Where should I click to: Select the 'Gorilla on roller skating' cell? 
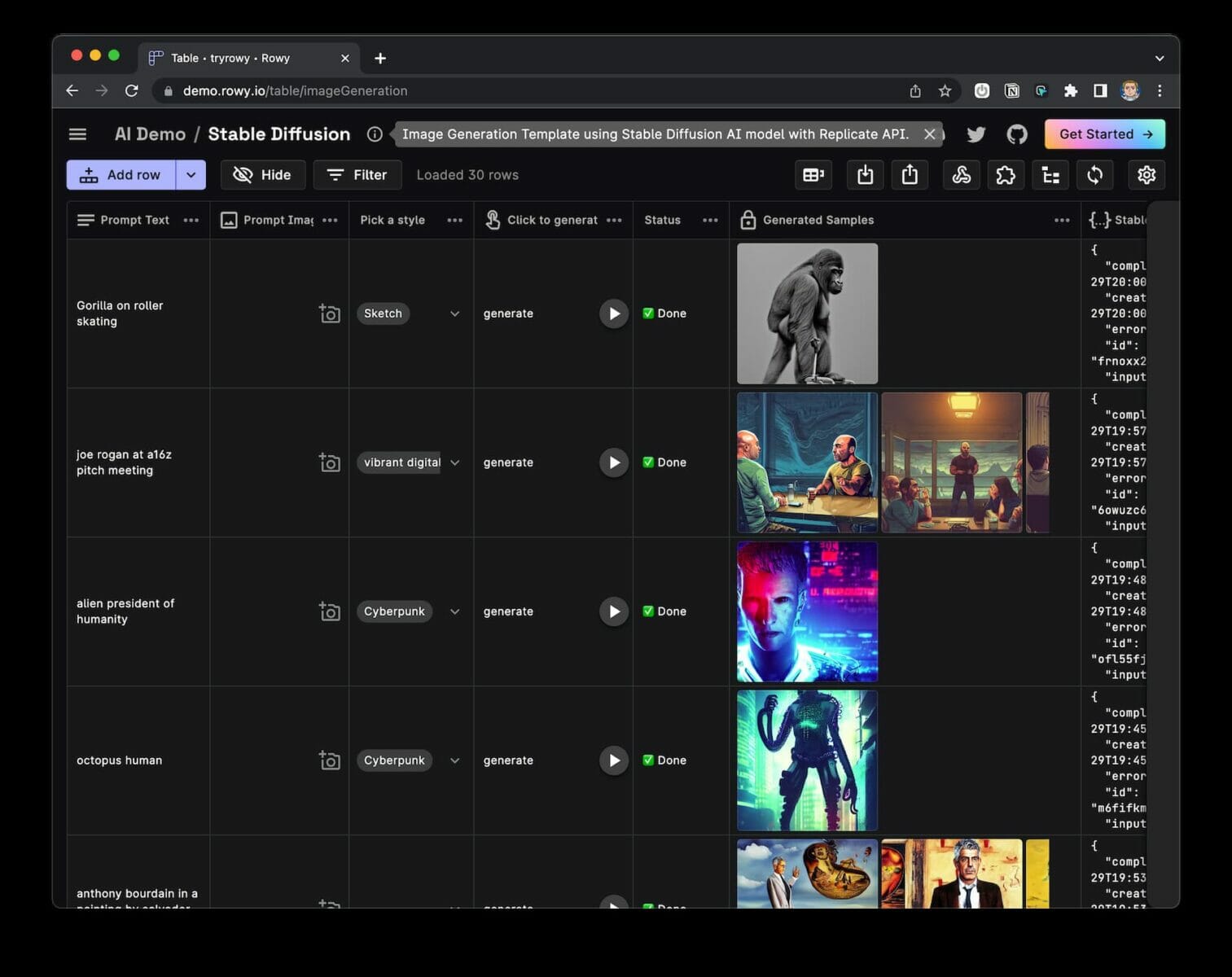pos(138,313)
